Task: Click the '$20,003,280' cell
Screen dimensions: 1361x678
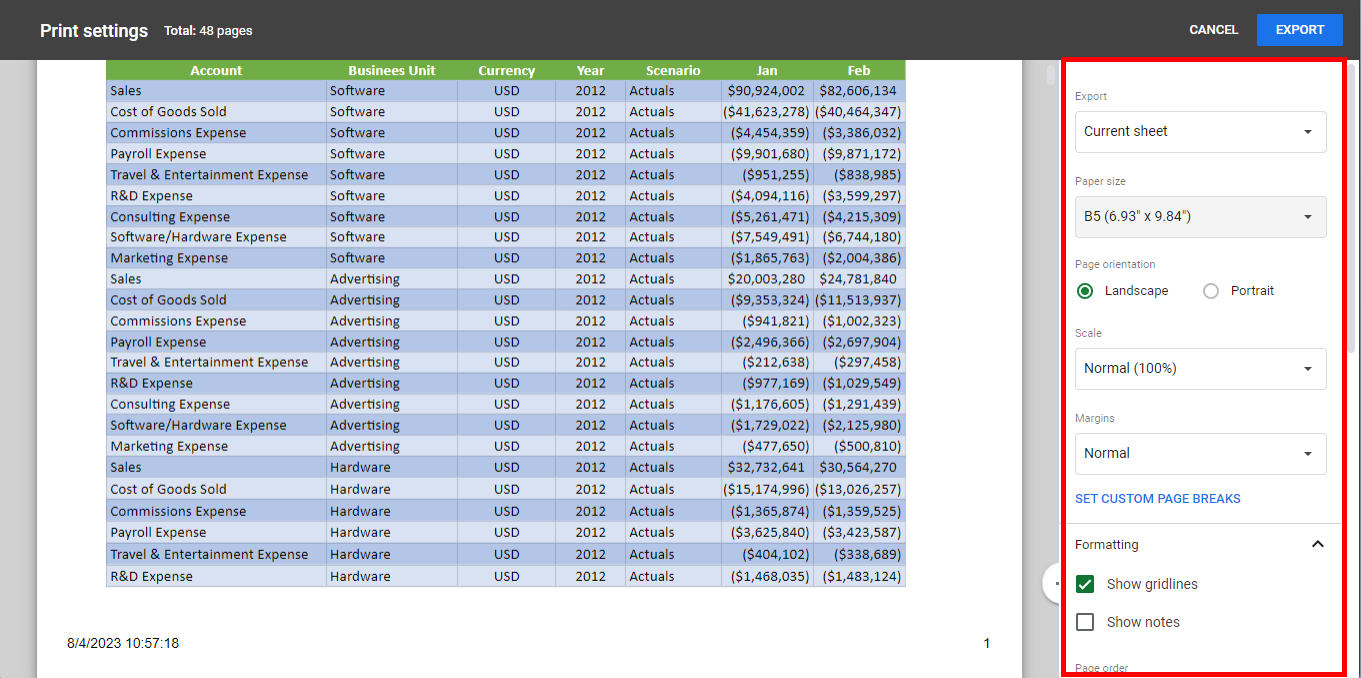Action: 767,279
